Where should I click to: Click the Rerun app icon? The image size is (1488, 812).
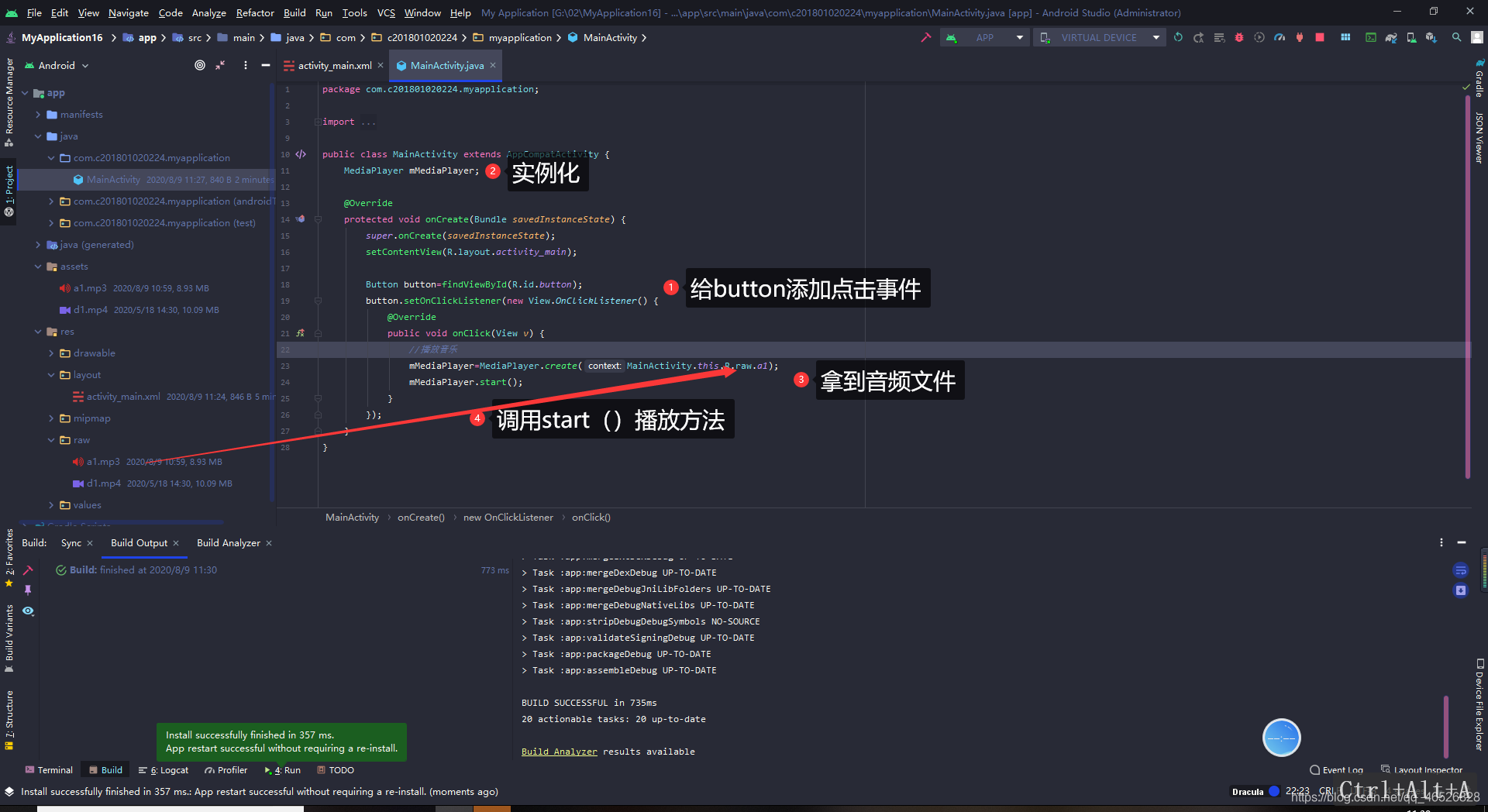click(x=1178, y=37)
